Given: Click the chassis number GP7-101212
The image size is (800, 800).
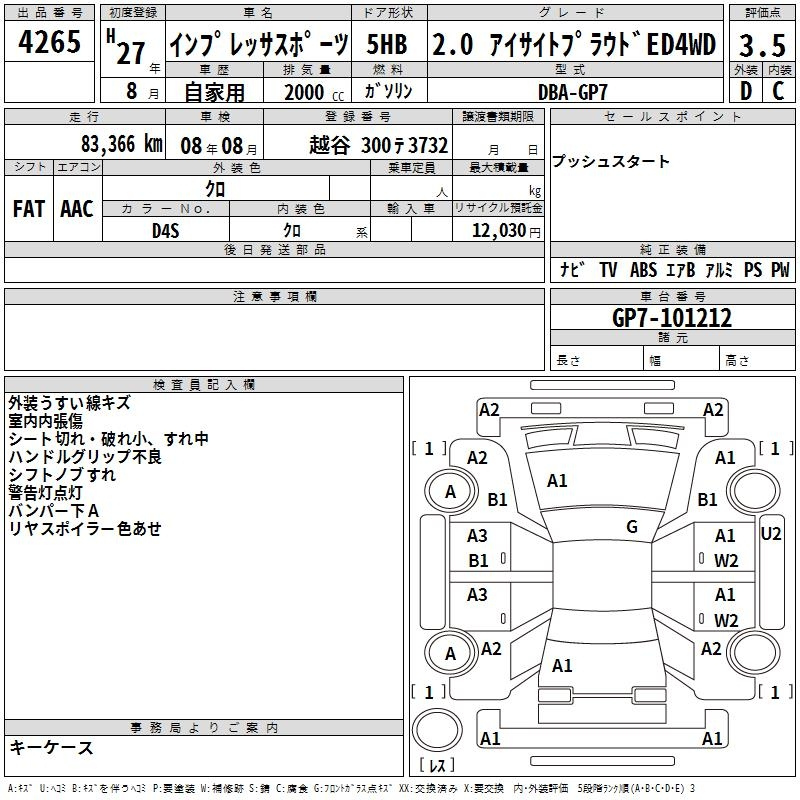Looking at the screenshot, I should (672, 318).
